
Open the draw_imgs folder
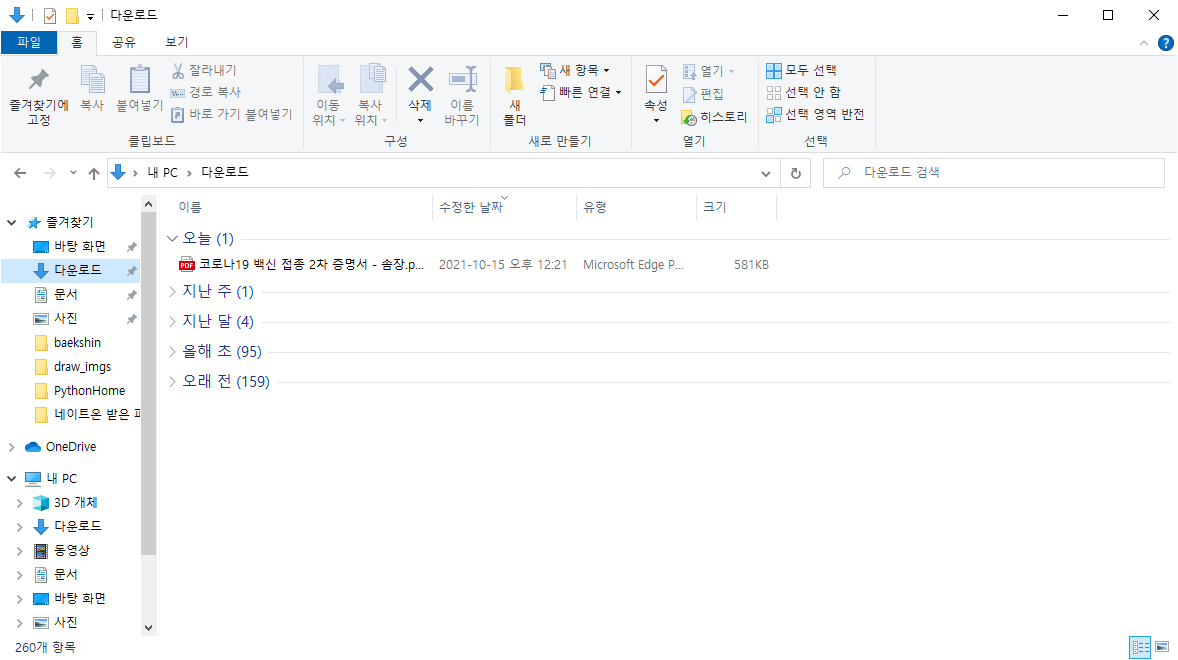pos(82,366)
